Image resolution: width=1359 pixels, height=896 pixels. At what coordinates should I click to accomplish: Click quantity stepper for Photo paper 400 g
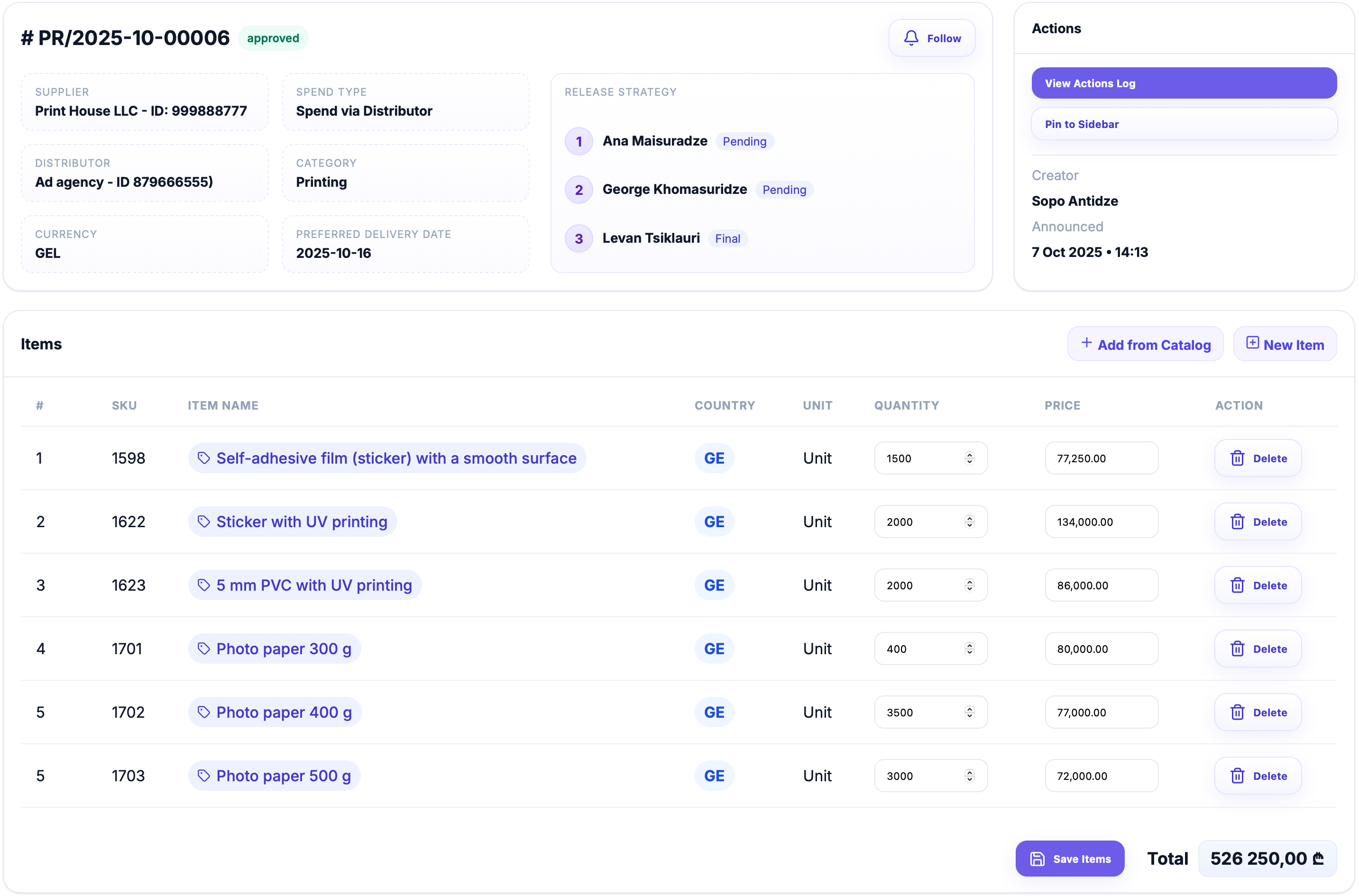969,712
